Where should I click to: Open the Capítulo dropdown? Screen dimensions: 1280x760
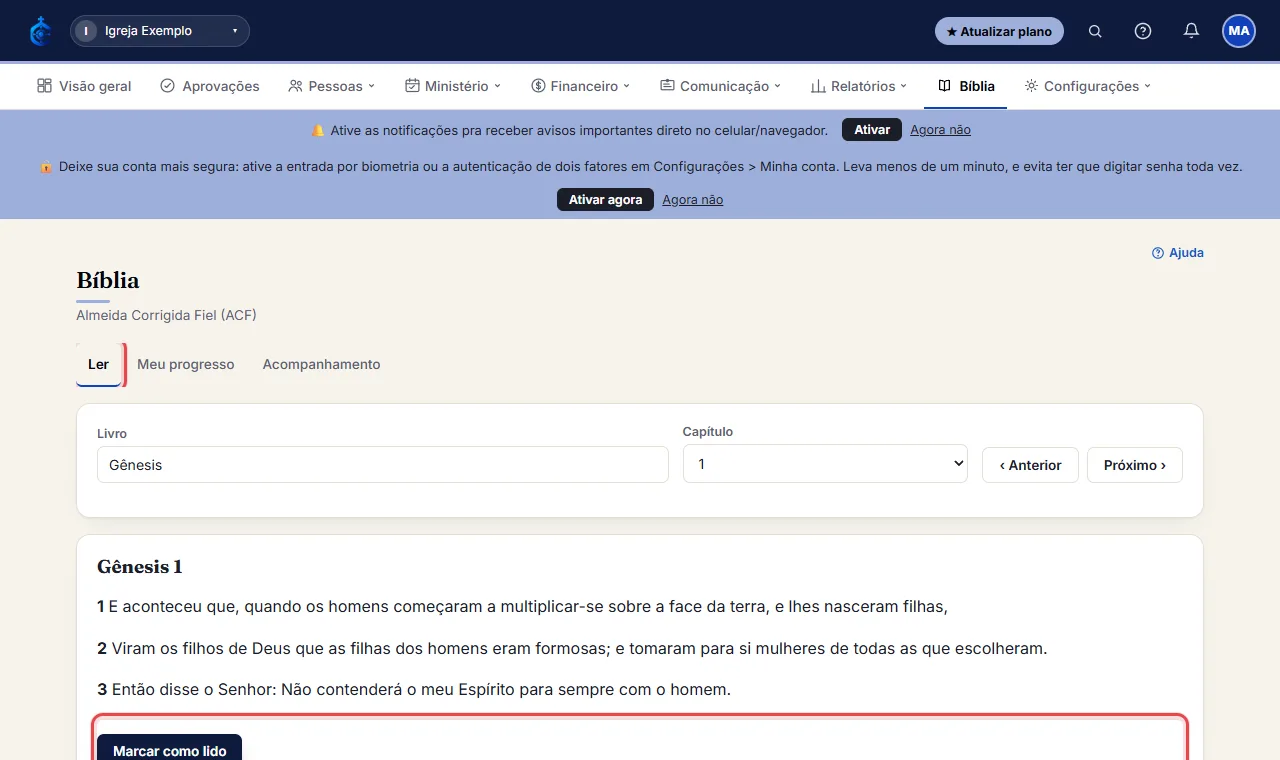pos(825,464)
